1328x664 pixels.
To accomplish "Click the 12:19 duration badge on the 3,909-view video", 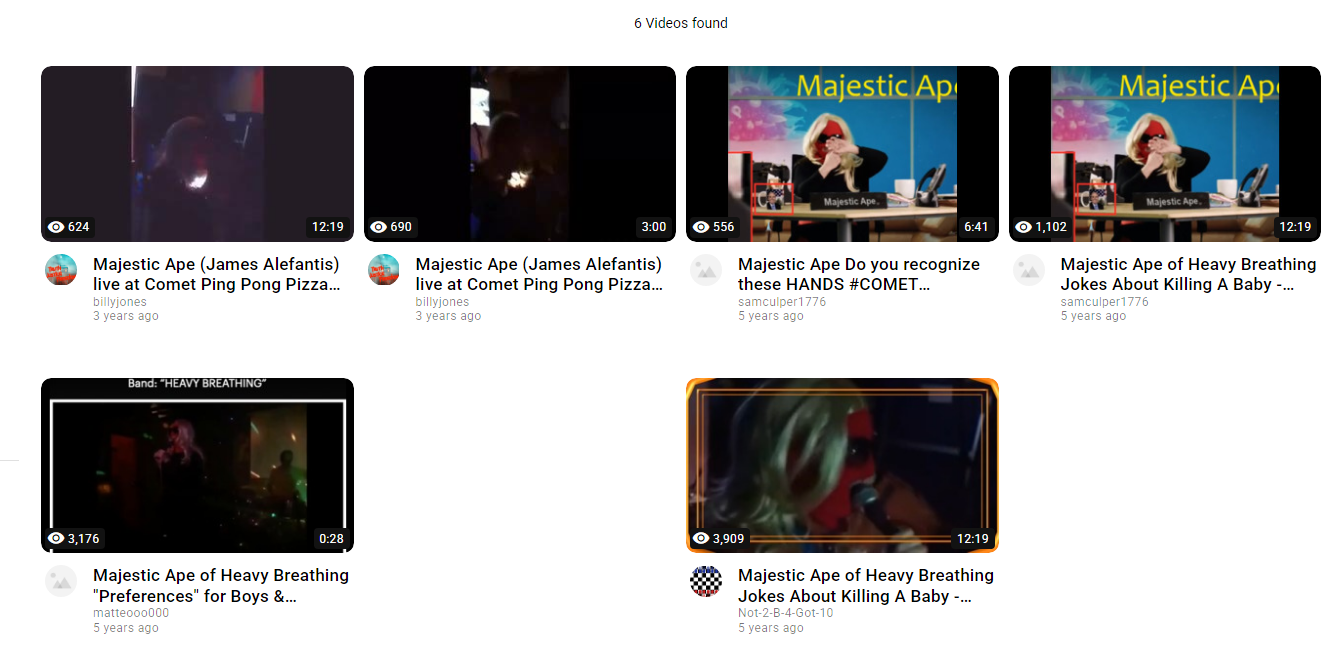I will pos(973,539).
